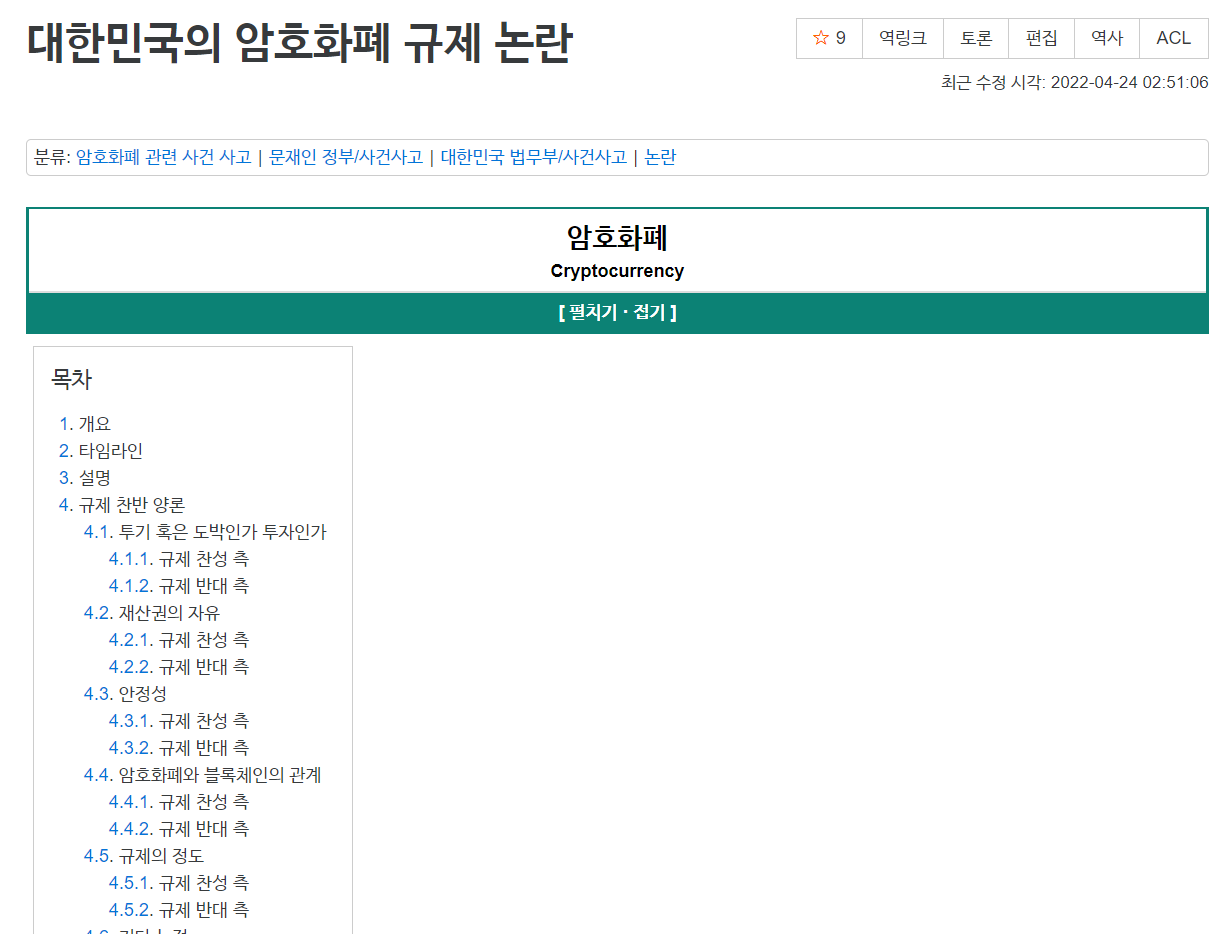Select the 4.4.2 규제 반대 측 entry
The height and width of the screenshot is (934, 1230).
pyautogui.click(x=183, y=828)
